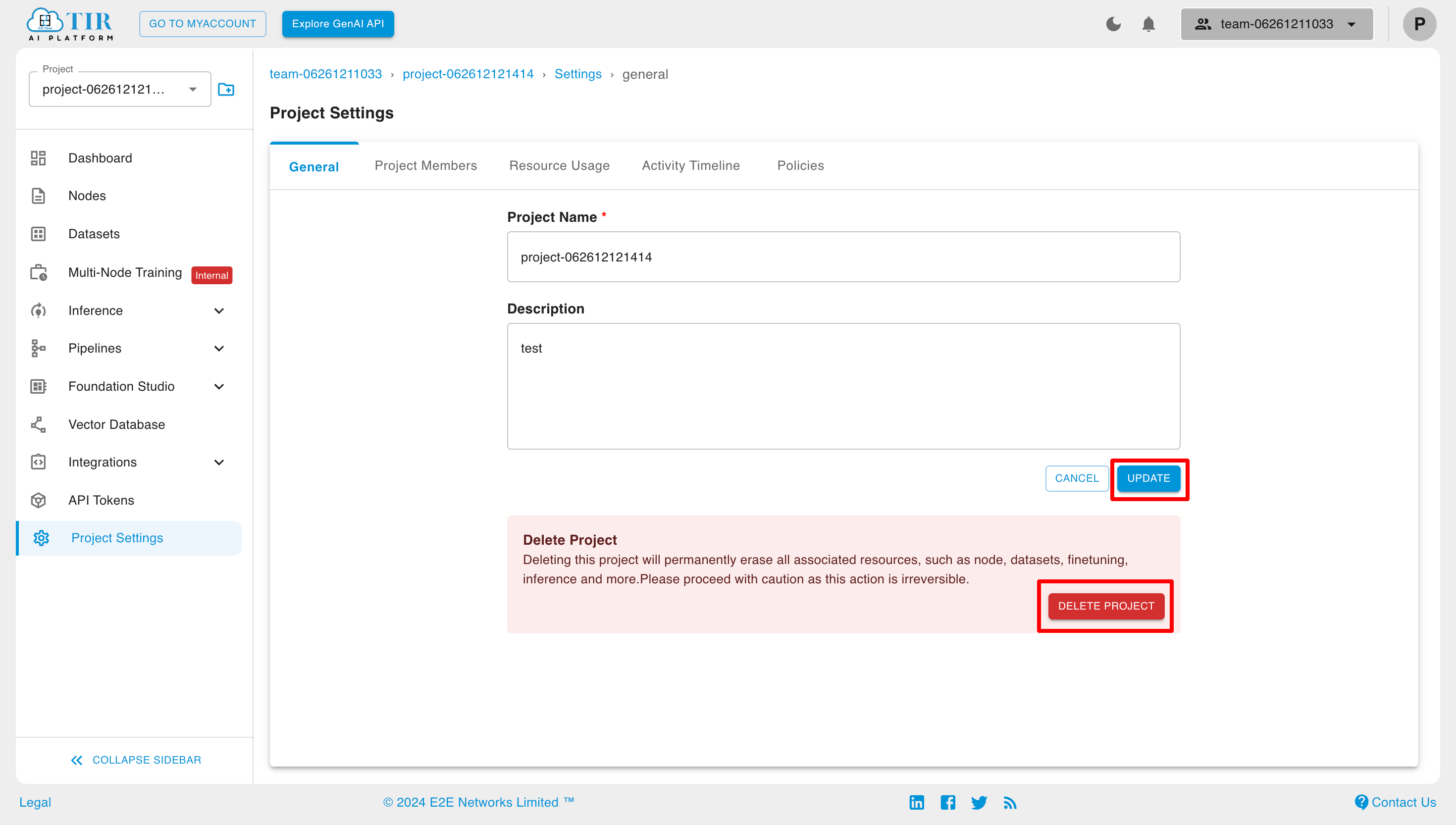Click the DELETE PROJECT button
Screen dimensions: 1456x825
pos(1106,606)
